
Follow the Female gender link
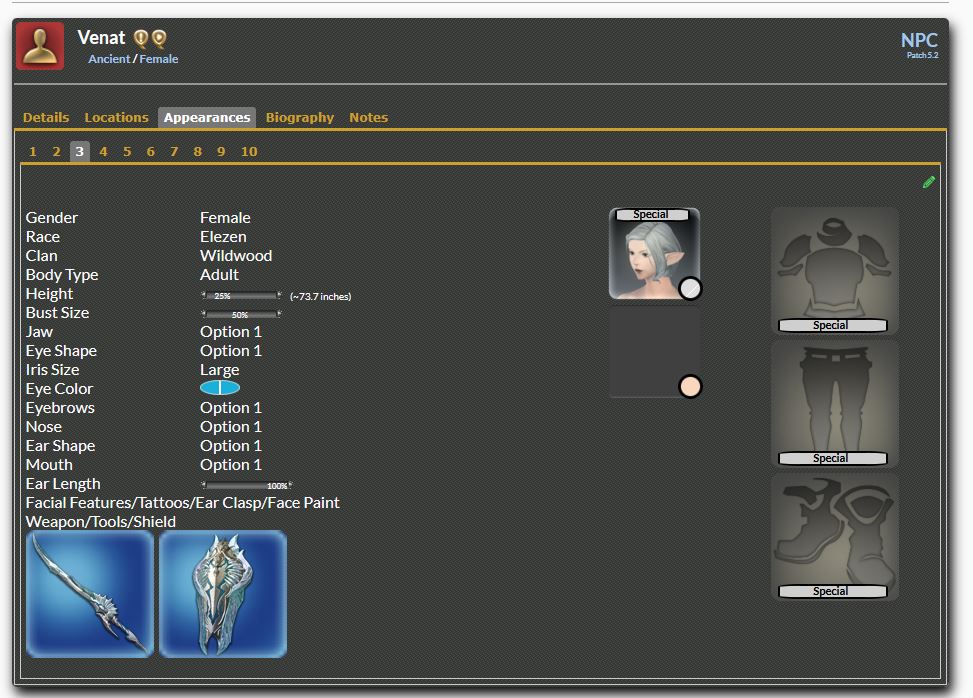pyautogui.click(x=159, y=59)
